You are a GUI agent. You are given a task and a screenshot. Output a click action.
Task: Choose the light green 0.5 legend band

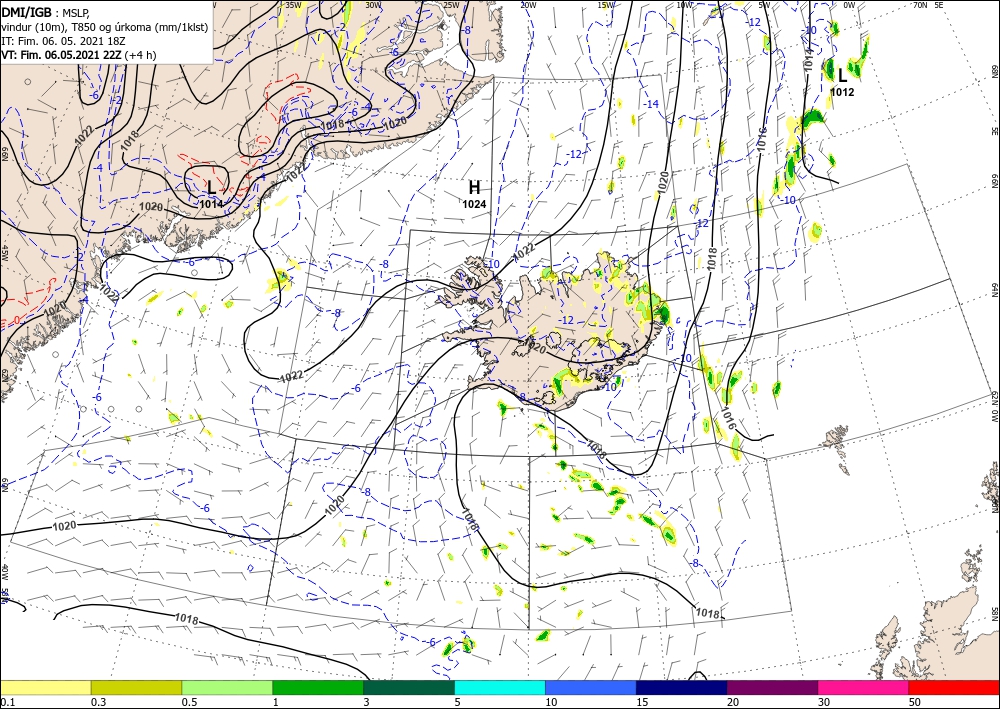pyautogui.click(x=227, y=688)
